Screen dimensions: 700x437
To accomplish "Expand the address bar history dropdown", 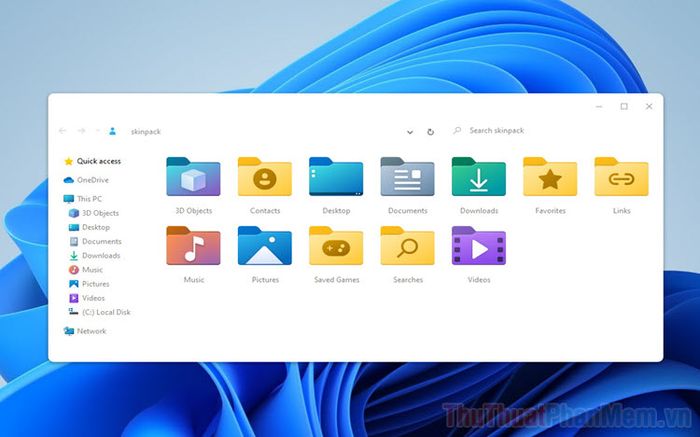I will pyautogui.click(x=409, y=132).
